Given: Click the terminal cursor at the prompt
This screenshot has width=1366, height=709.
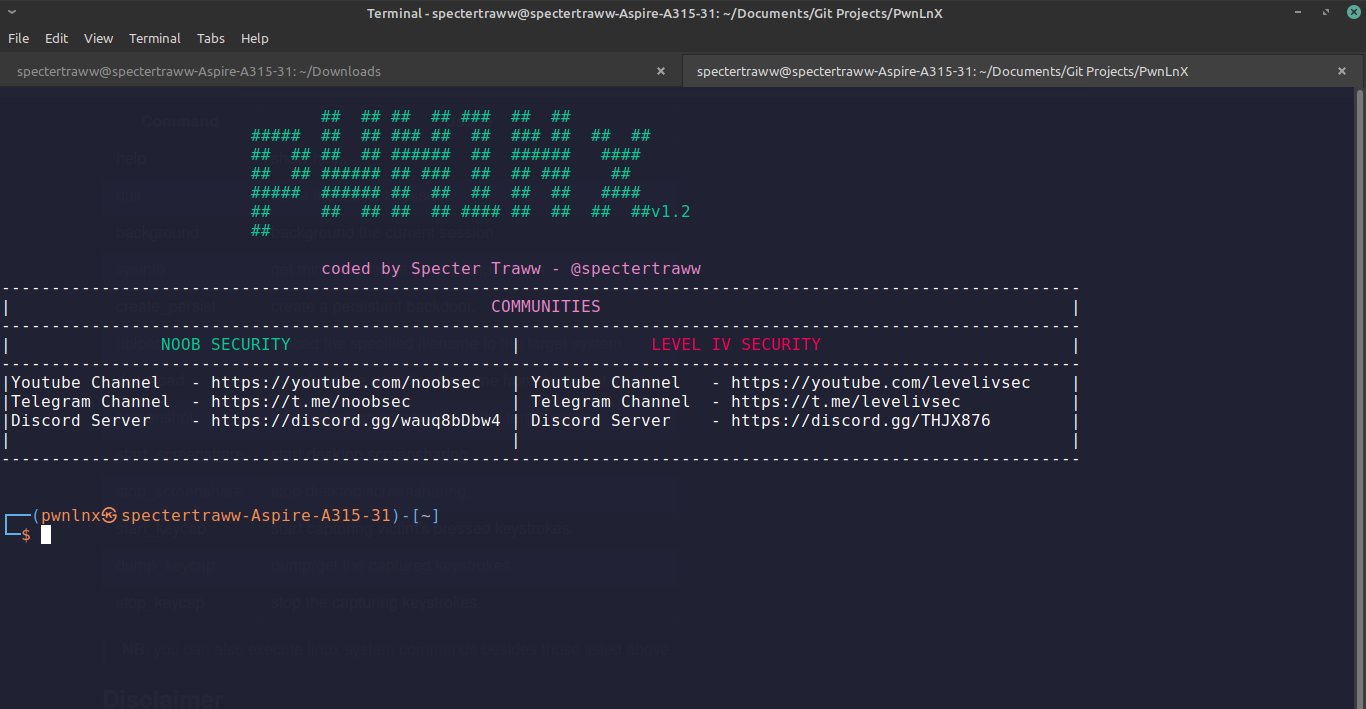Looking at the screenshot, I should [45, 534].
